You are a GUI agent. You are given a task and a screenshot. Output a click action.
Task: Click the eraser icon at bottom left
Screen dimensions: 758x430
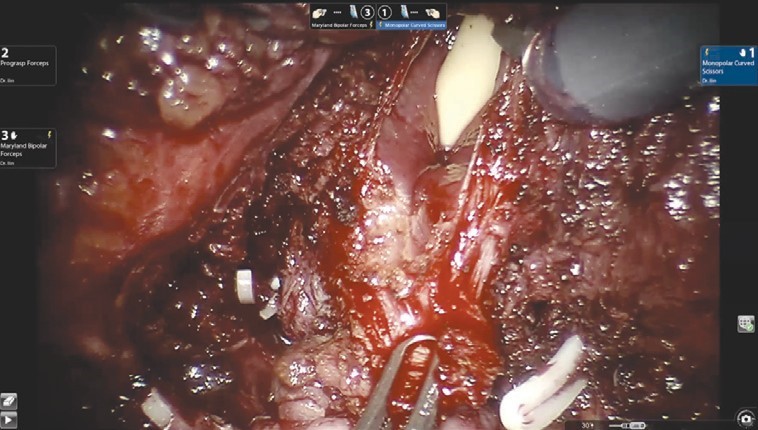[x=8, y=401]
